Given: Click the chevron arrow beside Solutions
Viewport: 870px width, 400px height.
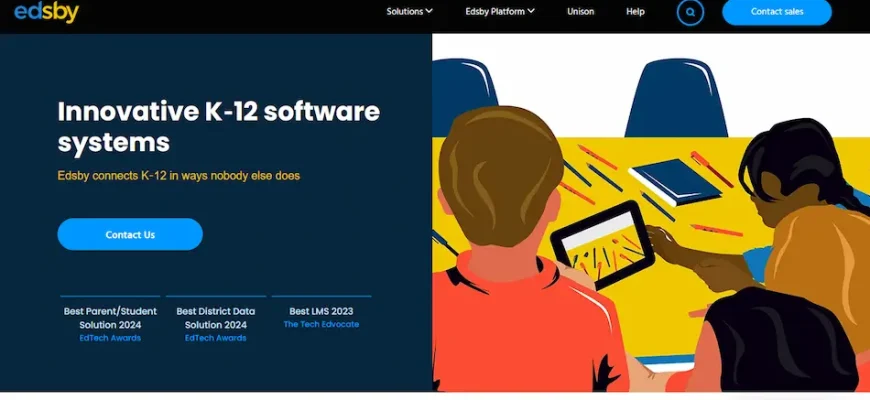Looking at the screenshot, I should click(429, 11).
